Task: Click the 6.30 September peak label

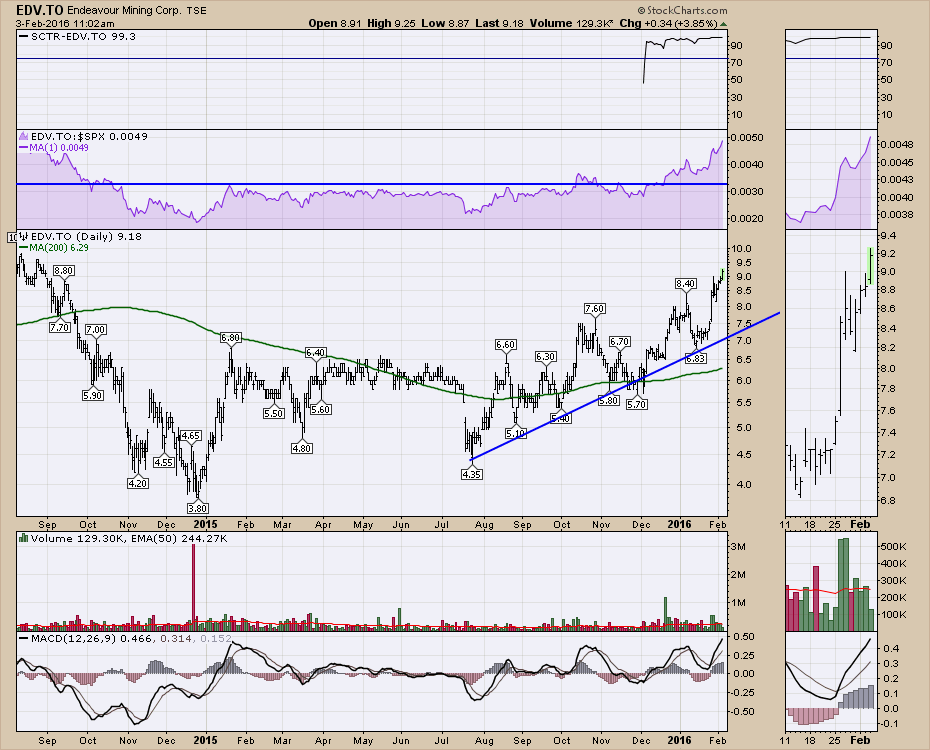Action: pyautogui.click(x=545, y=356)
